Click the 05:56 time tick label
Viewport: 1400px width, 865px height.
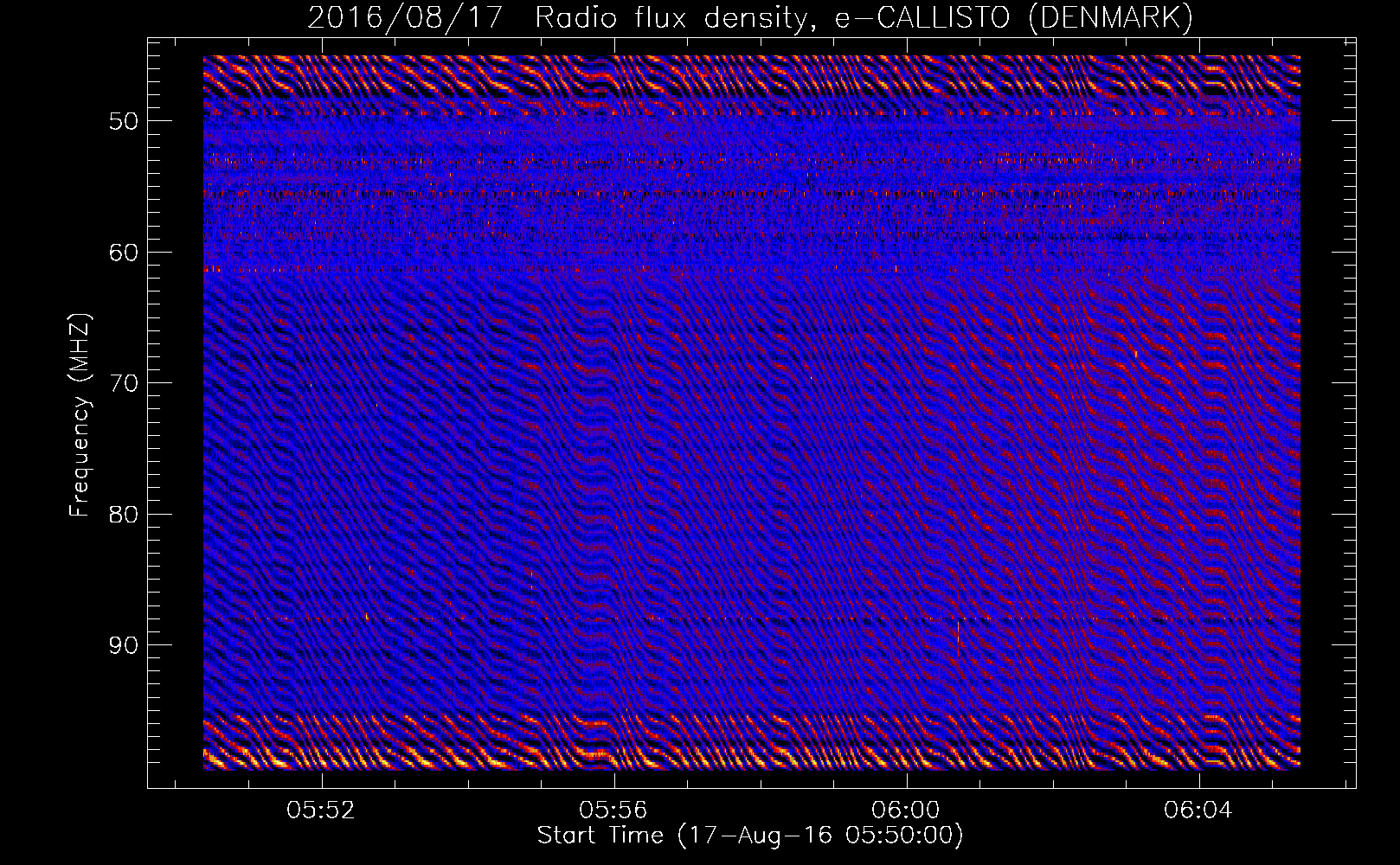pyautogui.click(x=613, y=811)
